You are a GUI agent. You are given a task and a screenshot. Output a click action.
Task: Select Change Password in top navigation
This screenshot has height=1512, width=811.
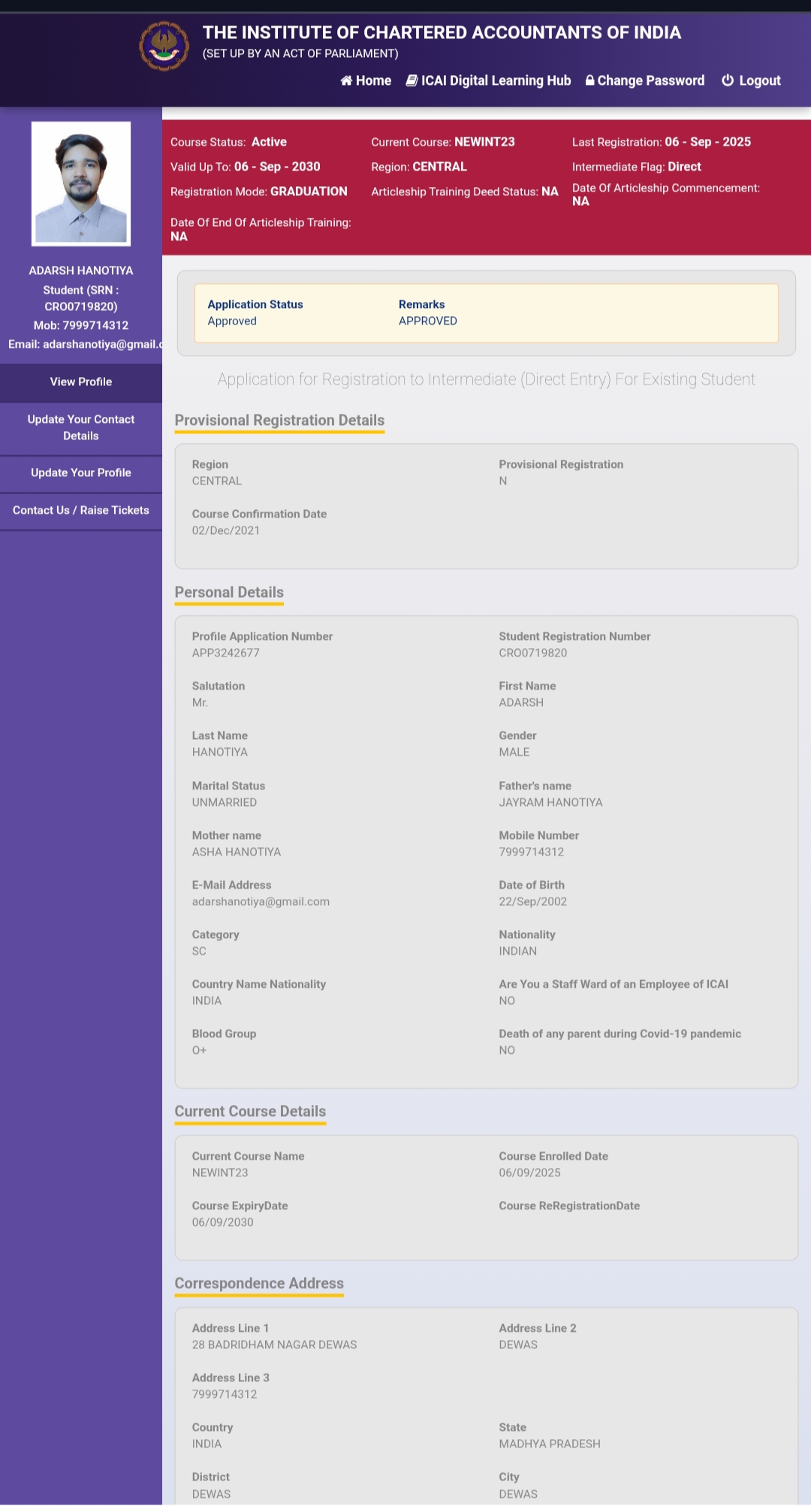[x=650, y=80]
